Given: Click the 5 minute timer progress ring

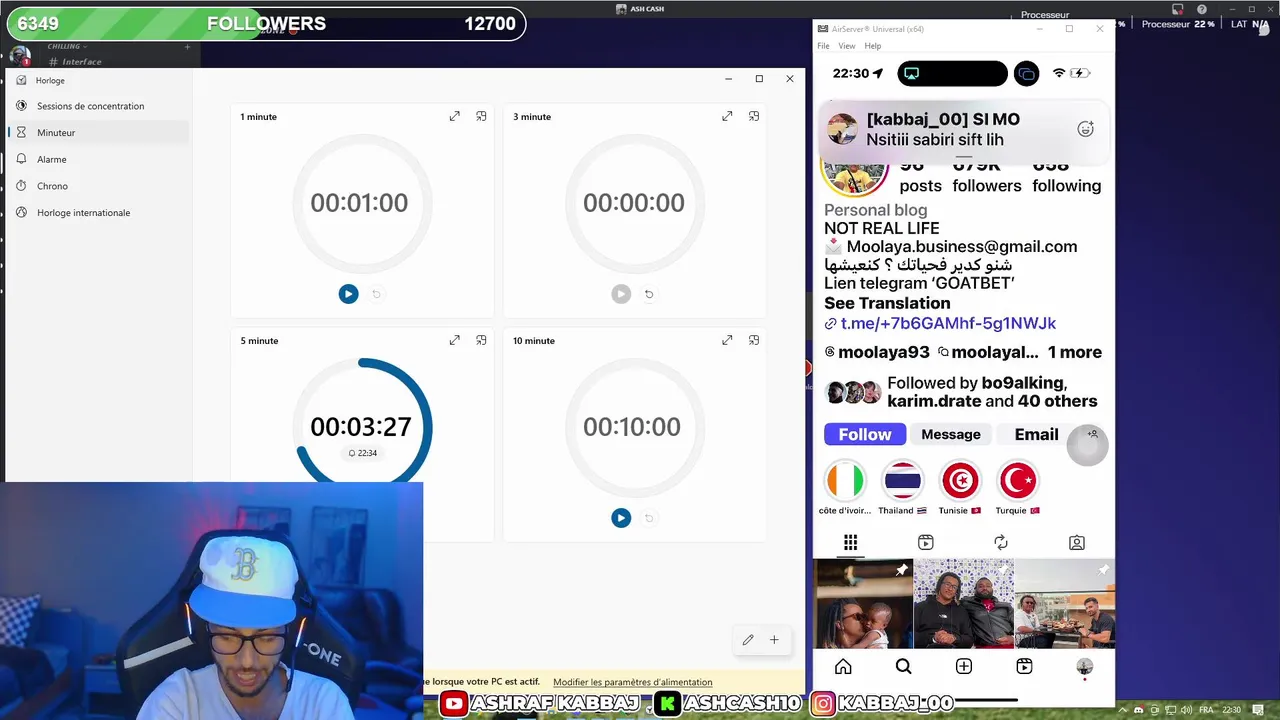Looking at the screenshot, I should tap(361, 427).
